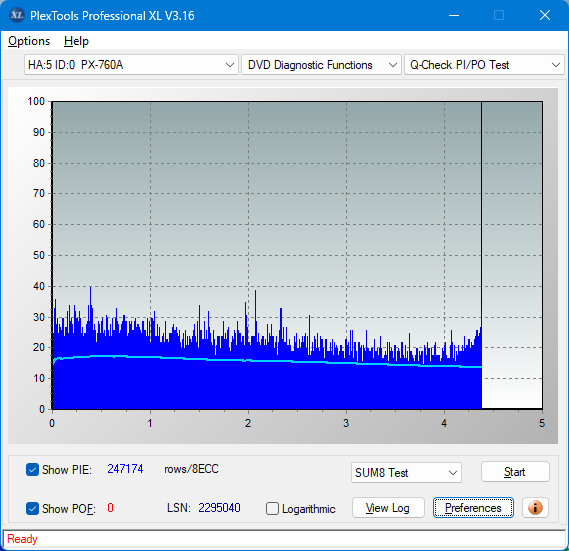
Task: Enable the Logarithmic checkbox
Action: [x=272, y=509]
